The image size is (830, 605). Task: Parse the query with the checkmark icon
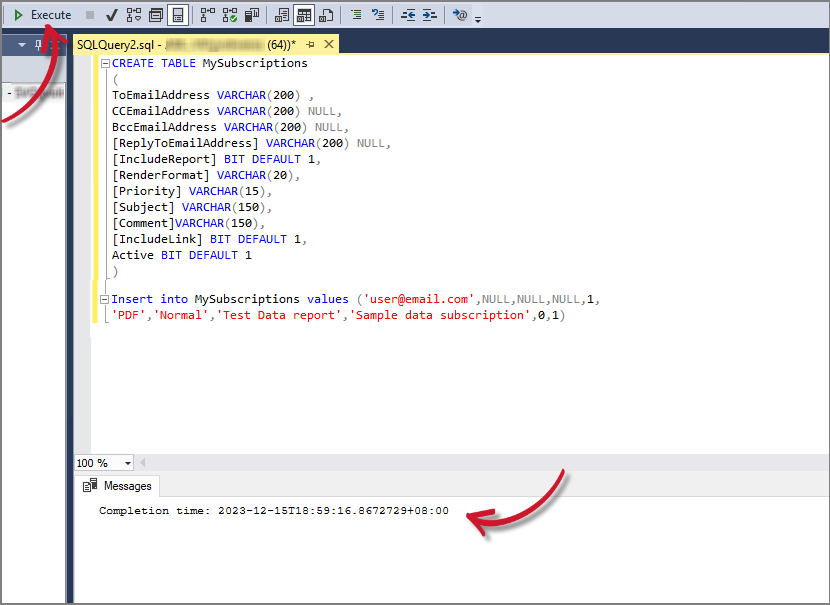pyautogui.click(x=110, y=14)
